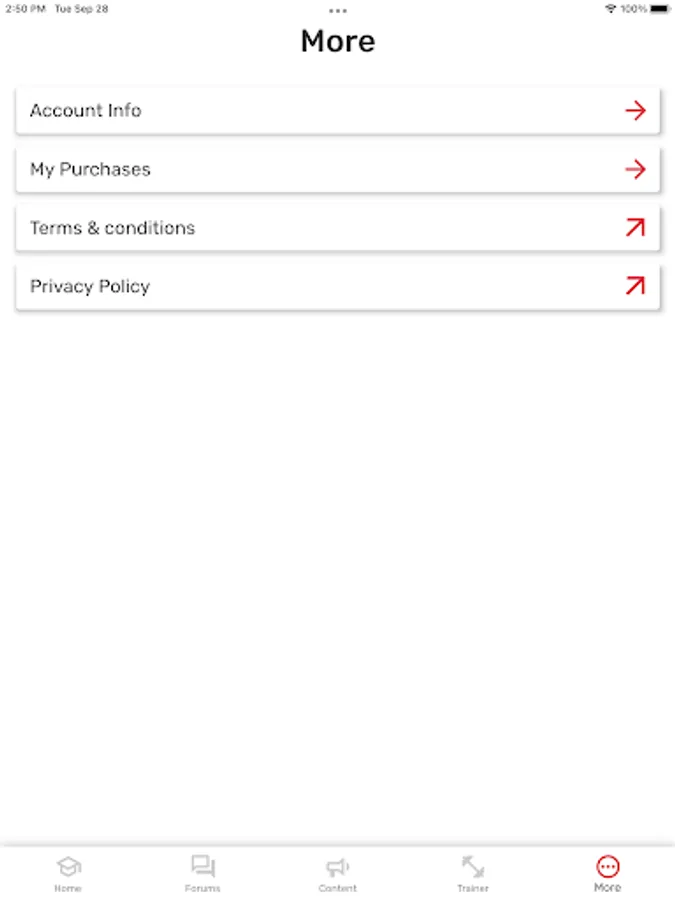Tap the arrow next to Account Info
This screenshot has width=675, height=900.
click(x=635, y=110)
